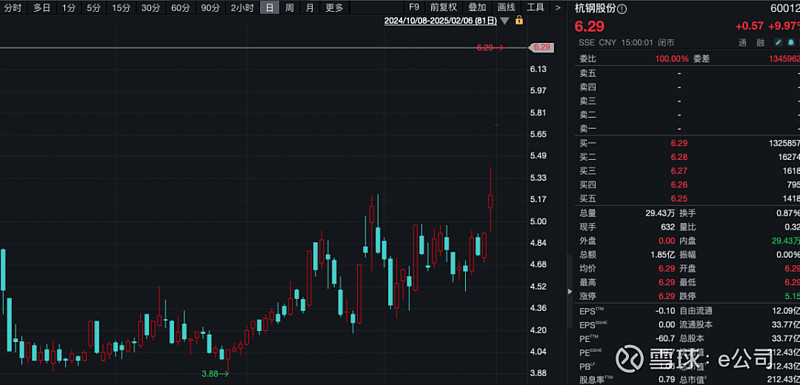Click the 总量 value 29.43万
This screenshot has height=385, width=800.
(661, 214)
